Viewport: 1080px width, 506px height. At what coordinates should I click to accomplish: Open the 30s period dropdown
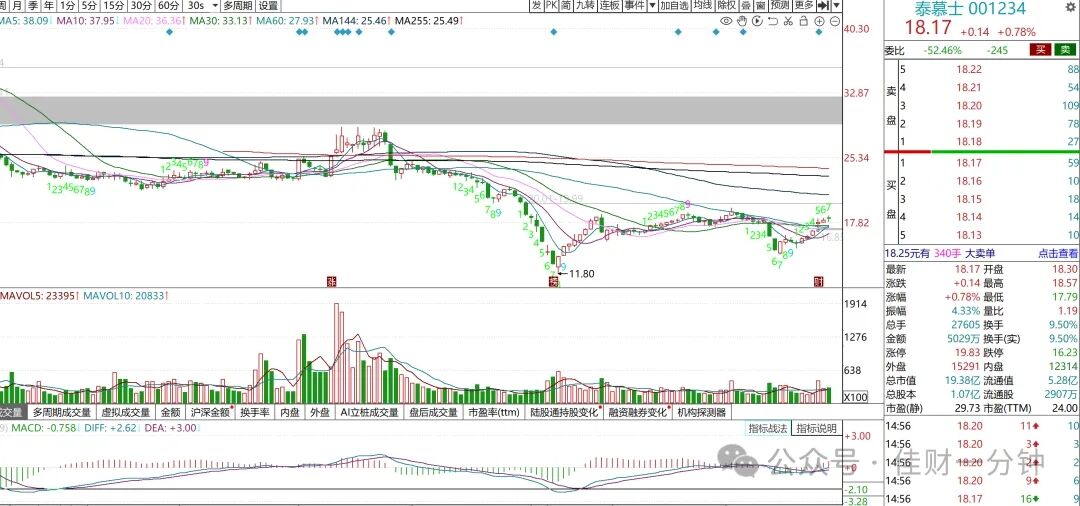pyautogui.click(x=202, y=6)
